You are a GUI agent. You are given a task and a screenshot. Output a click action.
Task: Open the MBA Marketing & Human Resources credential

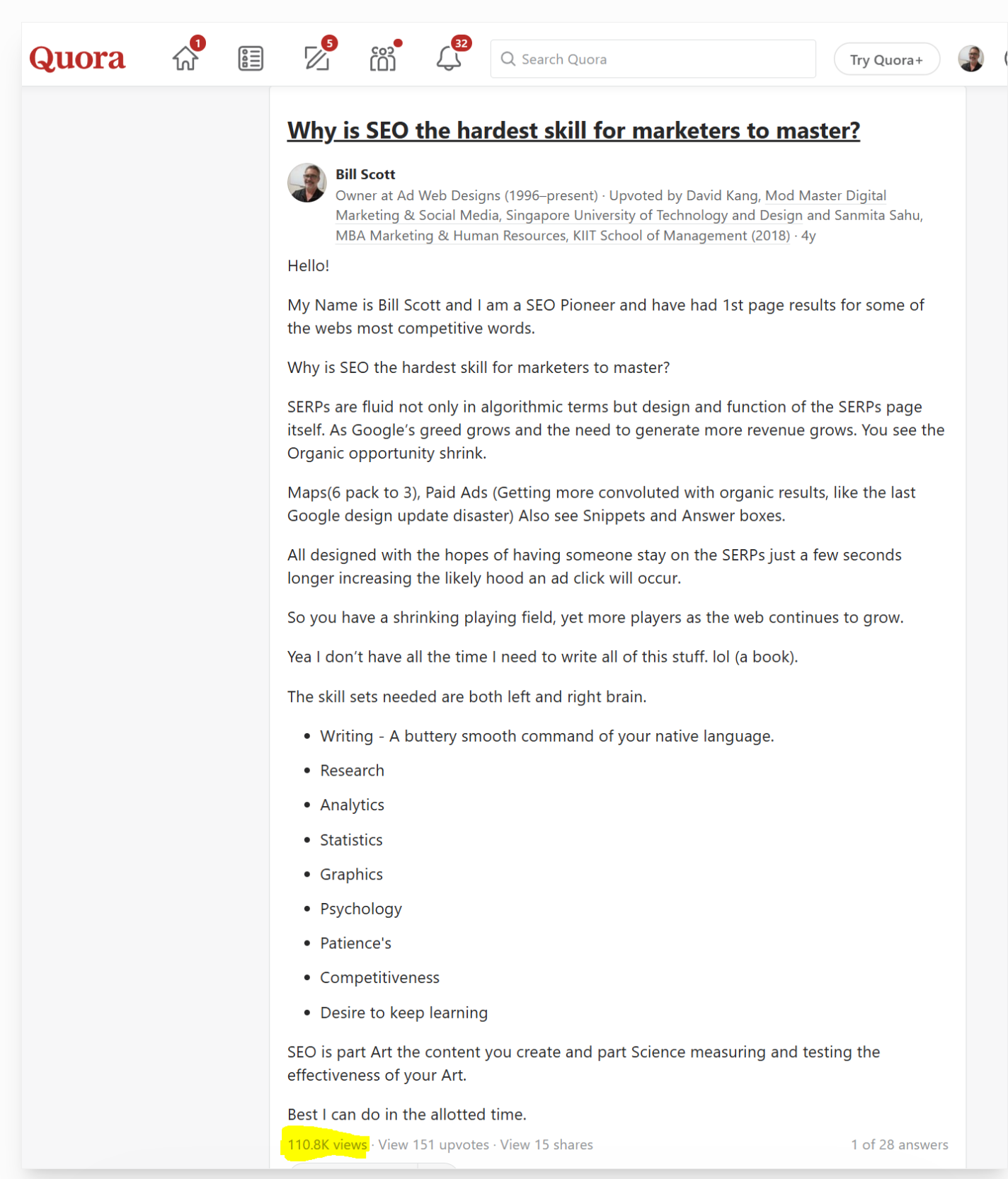pos(563,236)
